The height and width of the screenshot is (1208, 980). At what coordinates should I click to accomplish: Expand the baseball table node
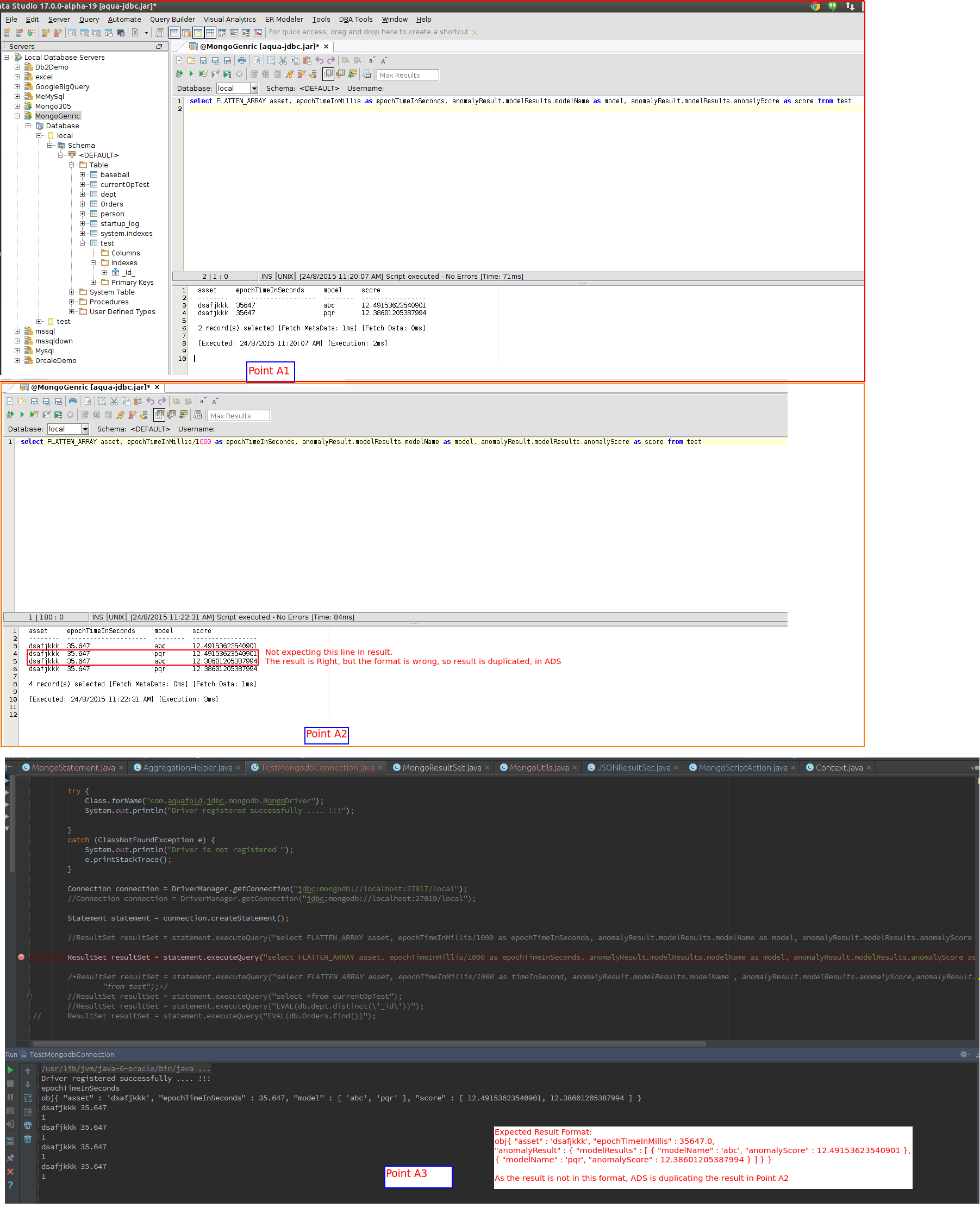pyautogui.click(x=83, y=174)
